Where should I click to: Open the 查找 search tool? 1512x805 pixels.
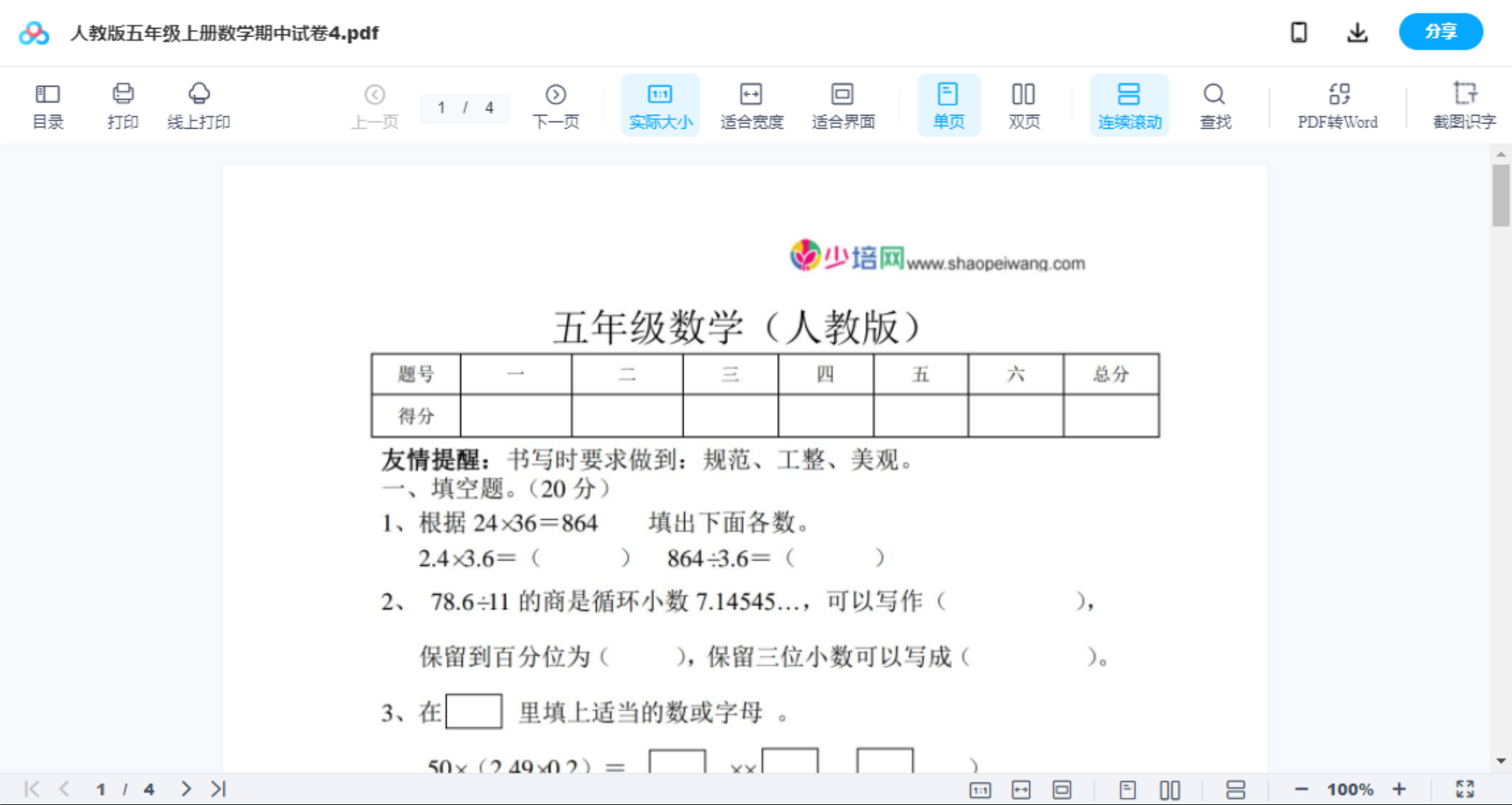(1215, 106)
